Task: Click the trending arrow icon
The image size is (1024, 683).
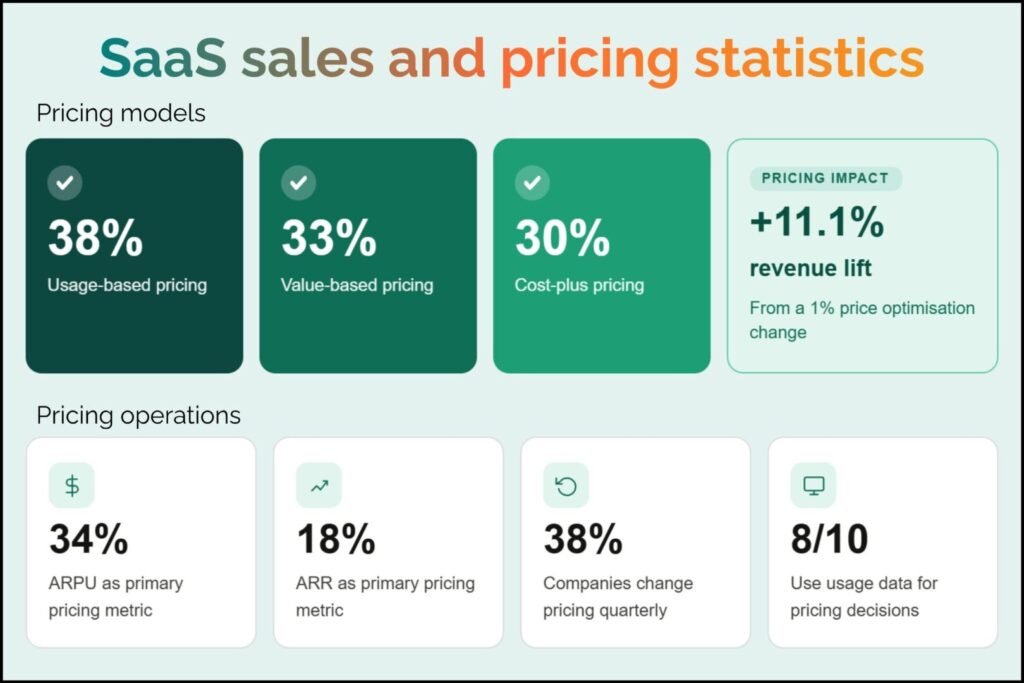Action: click(319, 486)
